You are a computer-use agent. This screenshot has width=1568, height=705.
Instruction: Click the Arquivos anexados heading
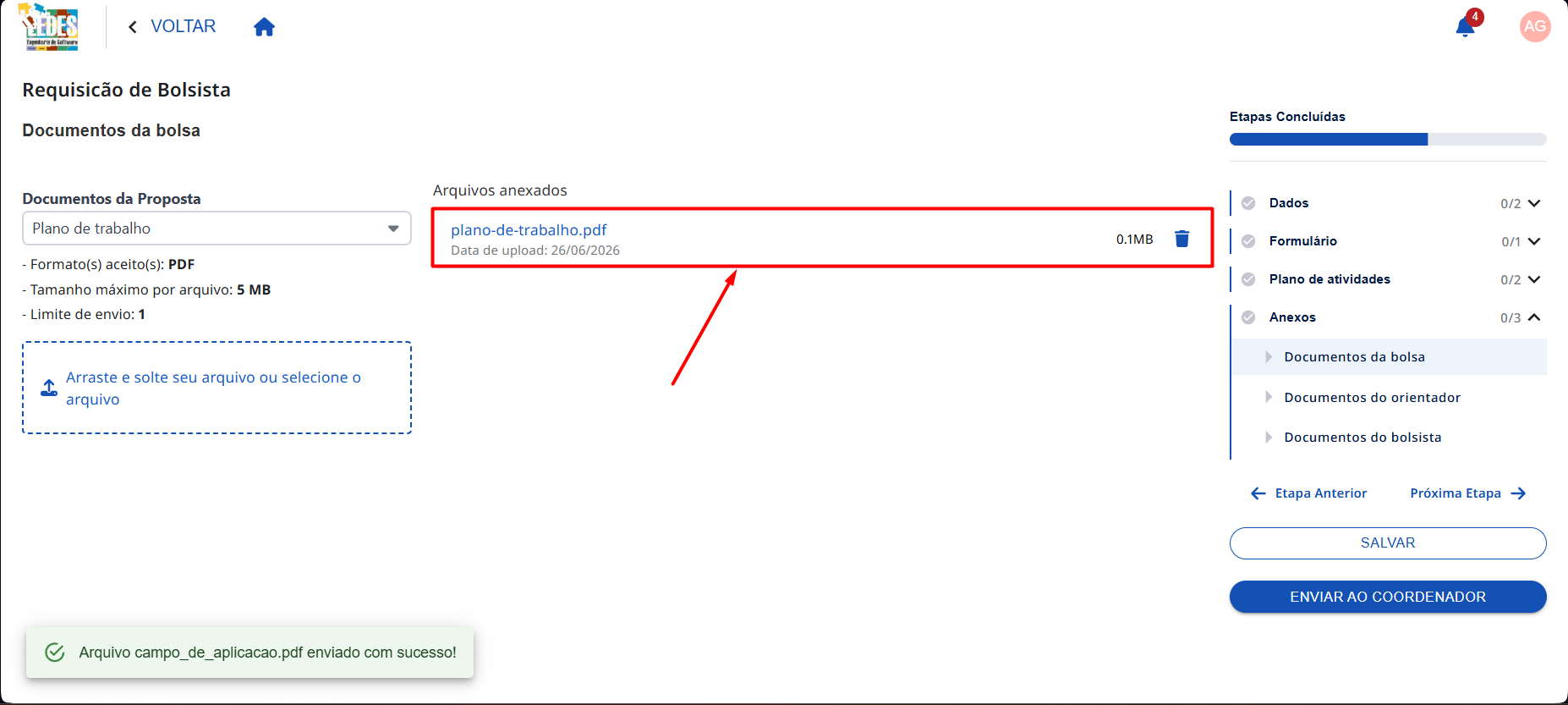(x=500, y=190)
